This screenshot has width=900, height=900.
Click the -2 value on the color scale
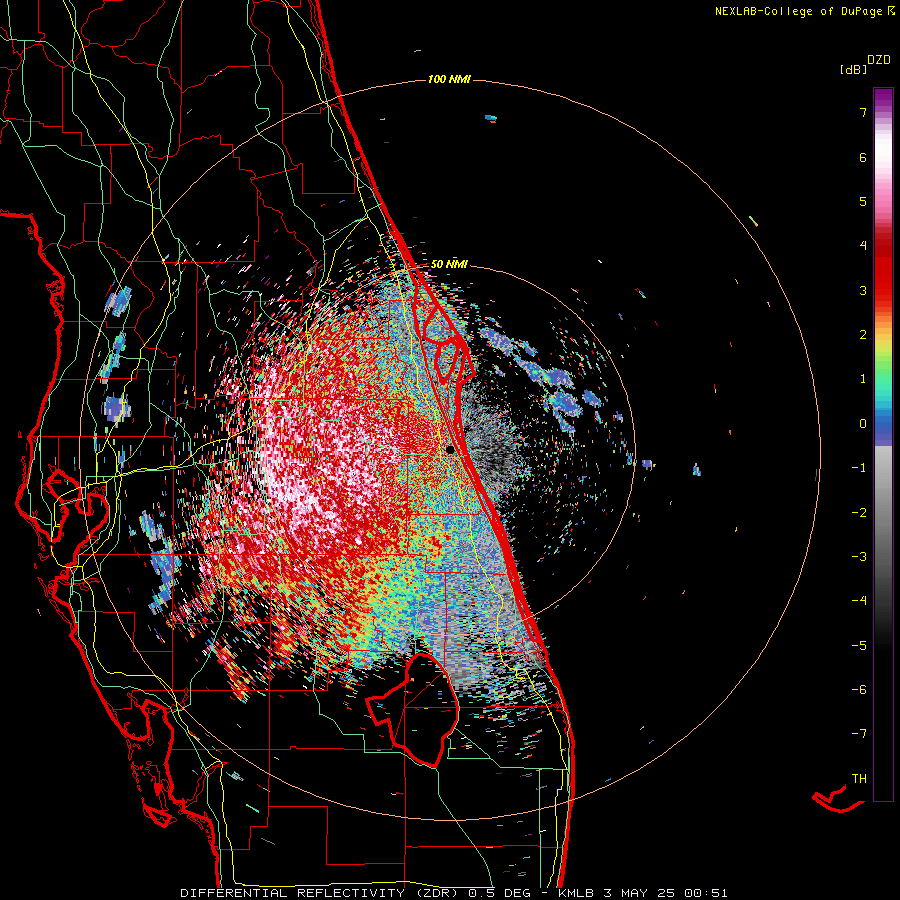[x=859, y=512]
